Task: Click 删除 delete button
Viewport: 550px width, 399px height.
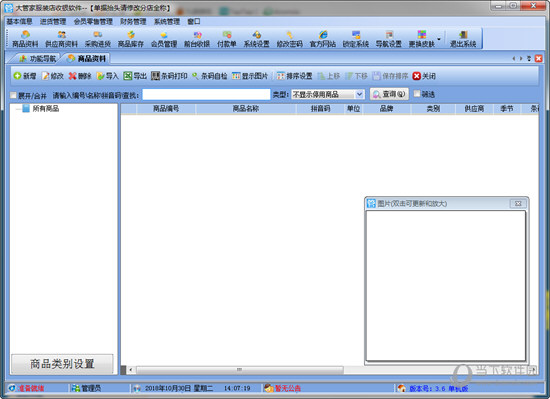Action: click(80, 76)
